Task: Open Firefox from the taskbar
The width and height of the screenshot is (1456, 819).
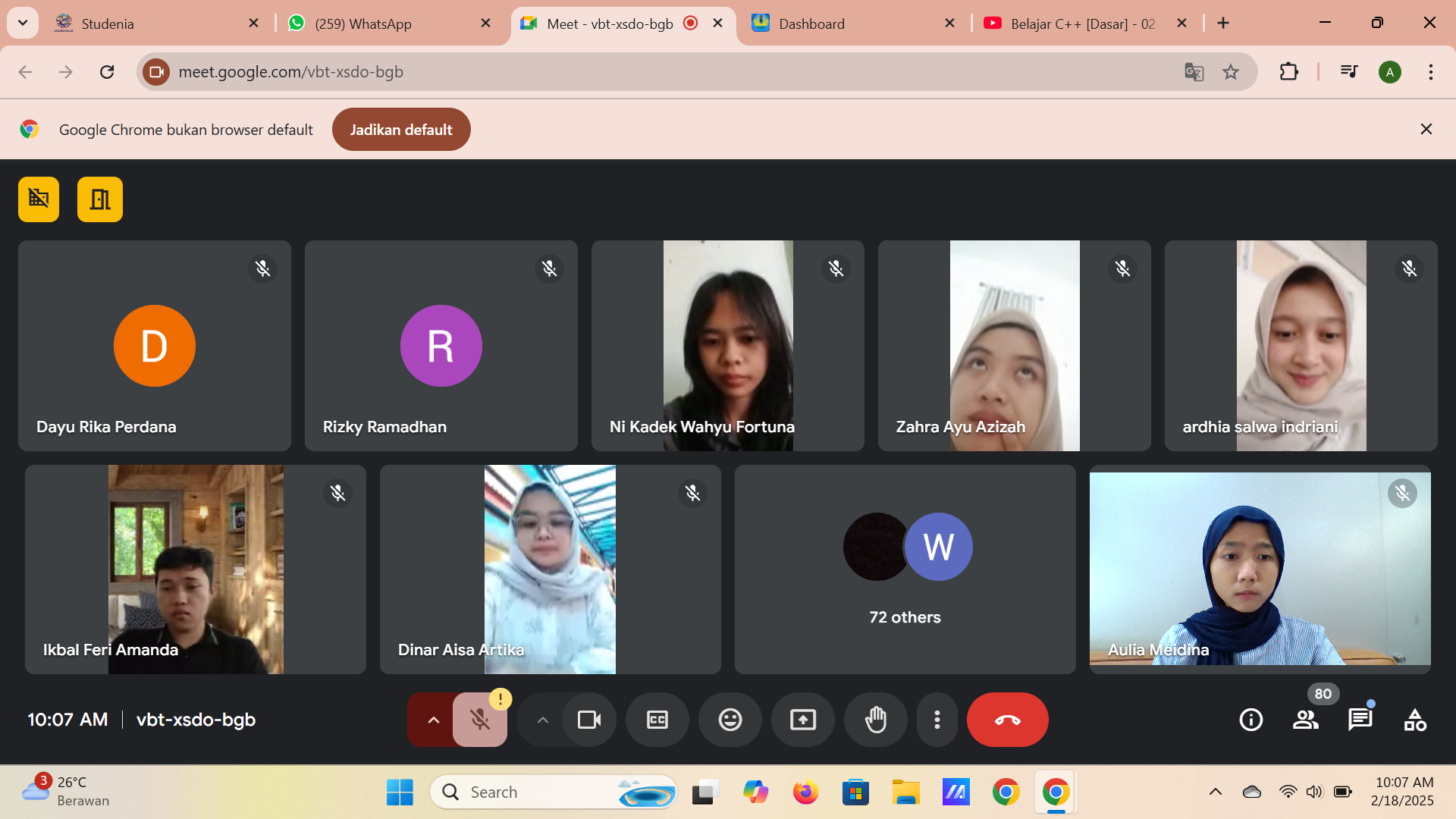Action: pos(805,792)
